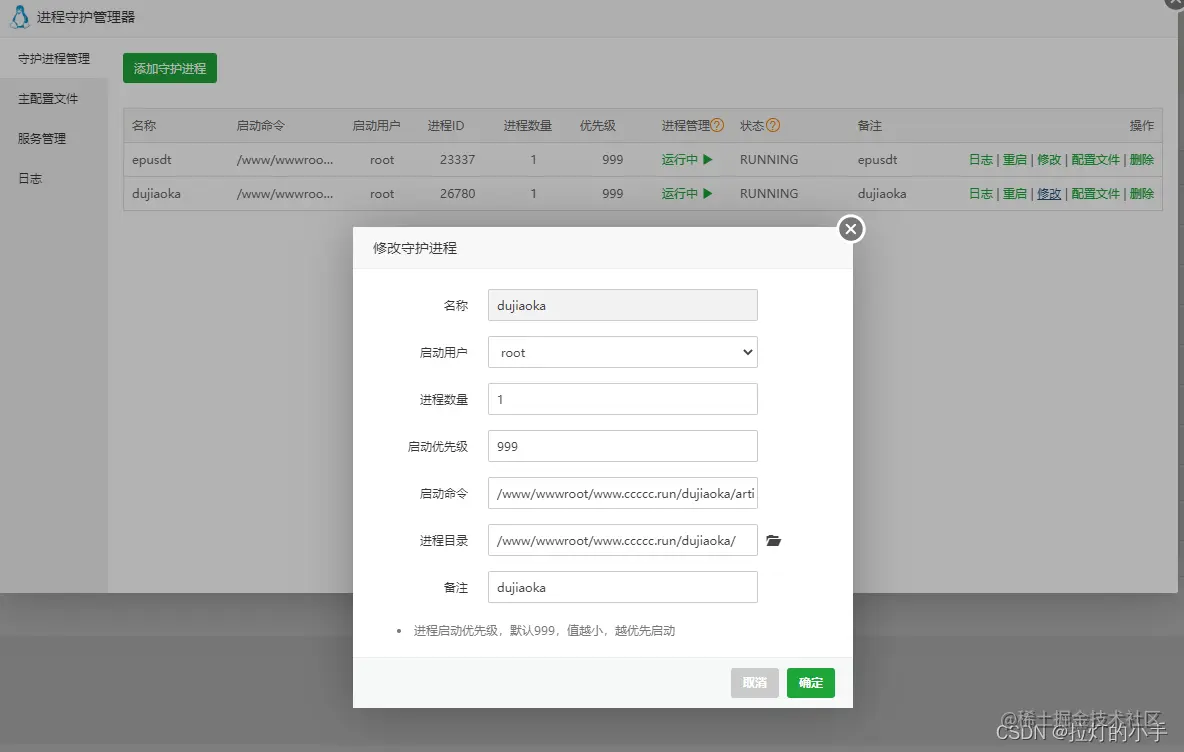The height and width of the screenshot is (752, 1184).
Task: Restart epusdt via its 重启 link
Action: click(1014, 159)
